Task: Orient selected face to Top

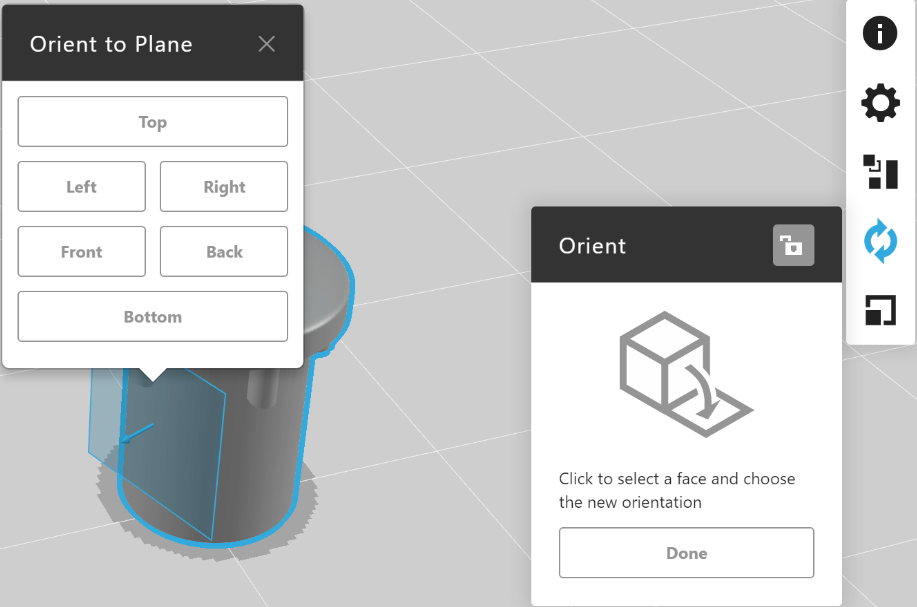Action: 153,122
